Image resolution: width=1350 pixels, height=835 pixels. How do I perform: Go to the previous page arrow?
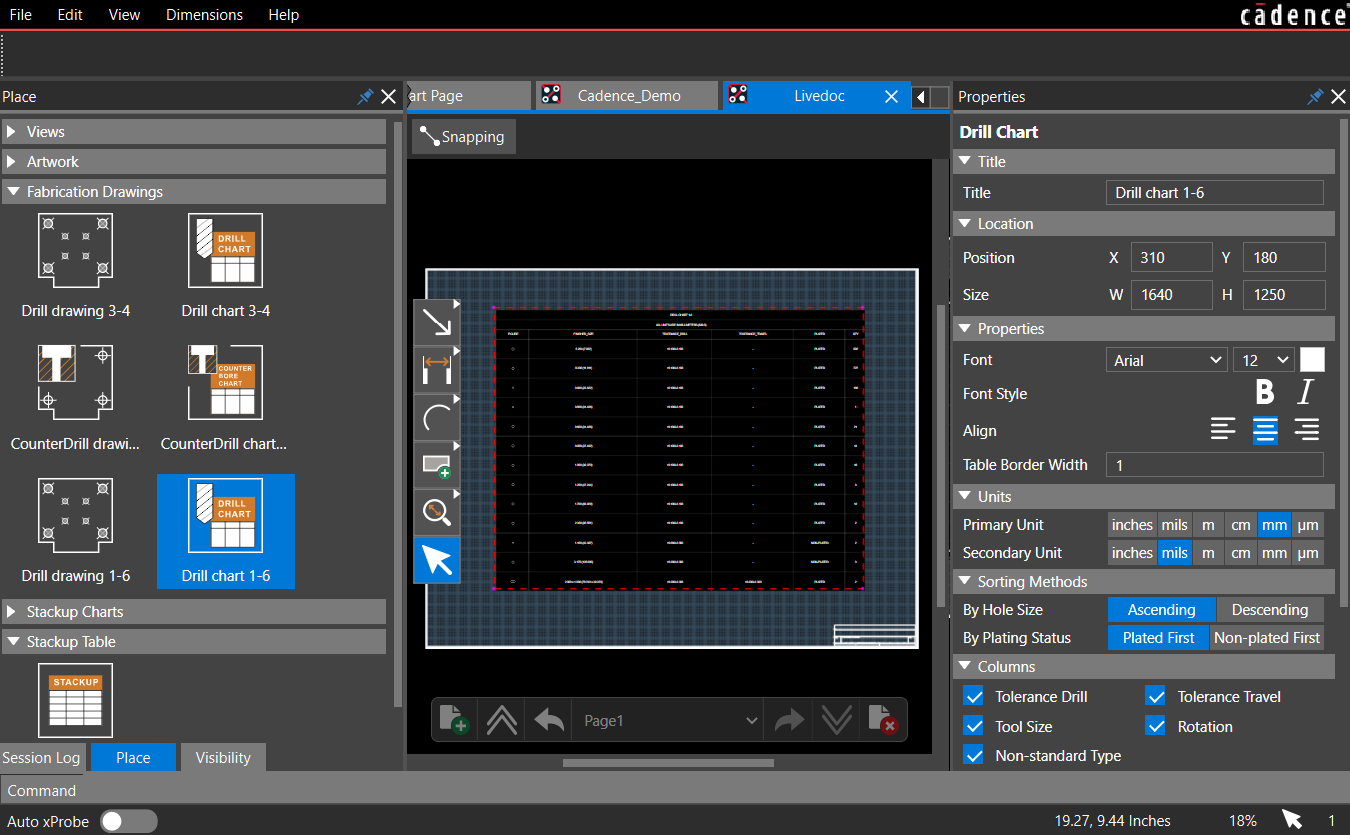coord(549,720)
